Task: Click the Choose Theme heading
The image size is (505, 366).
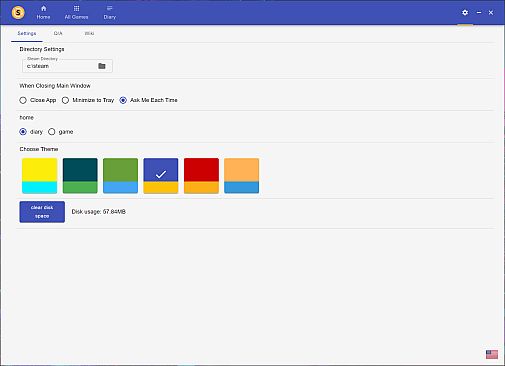Action: 39,149
